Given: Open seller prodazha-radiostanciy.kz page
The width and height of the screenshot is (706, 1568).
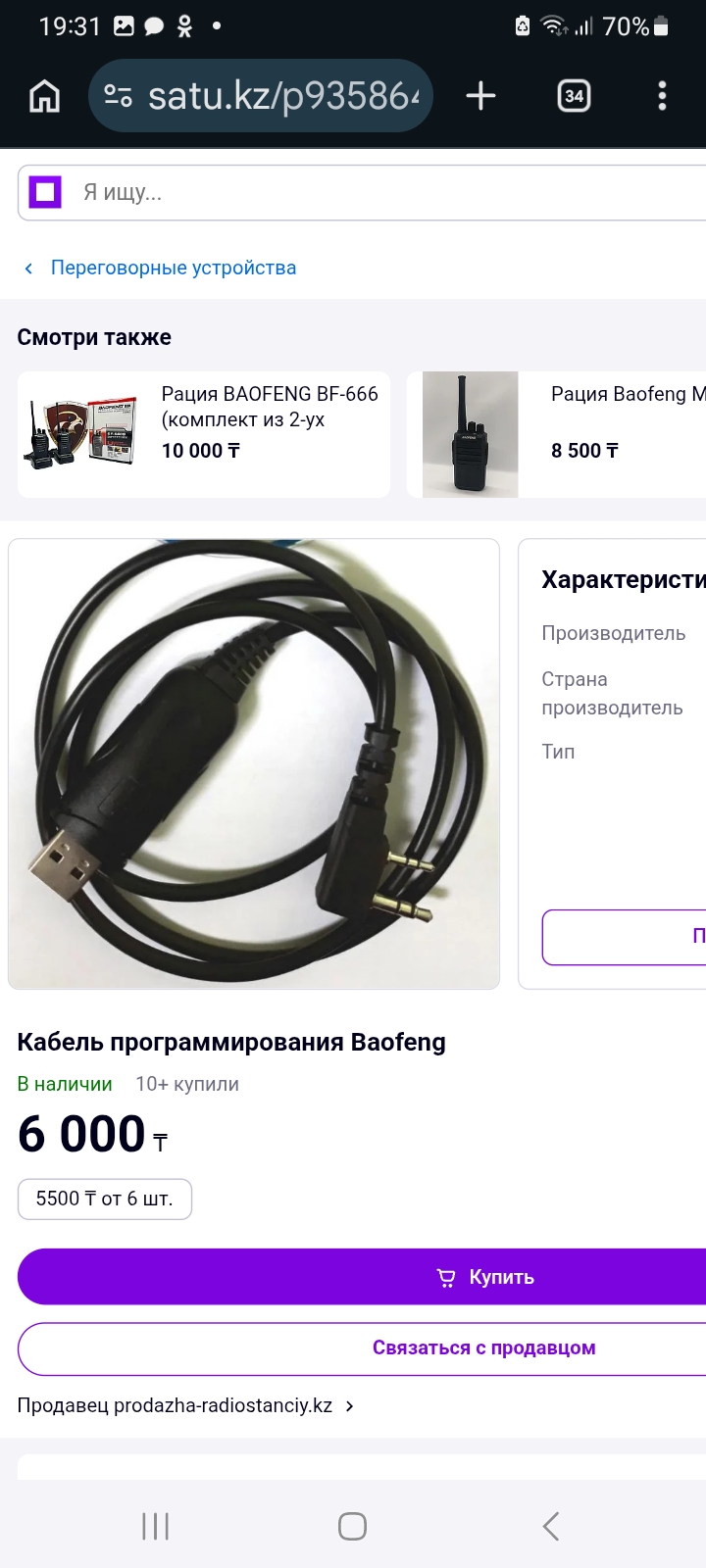Looking at the screenshot, I should click(x=185, y=1405).
